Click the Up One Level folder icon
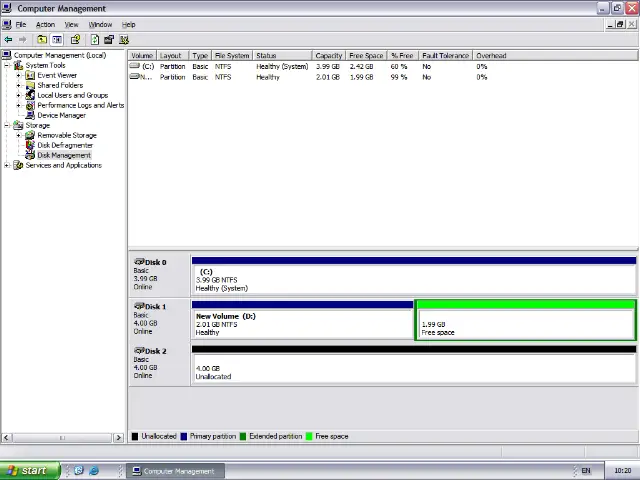 [42, 40]
